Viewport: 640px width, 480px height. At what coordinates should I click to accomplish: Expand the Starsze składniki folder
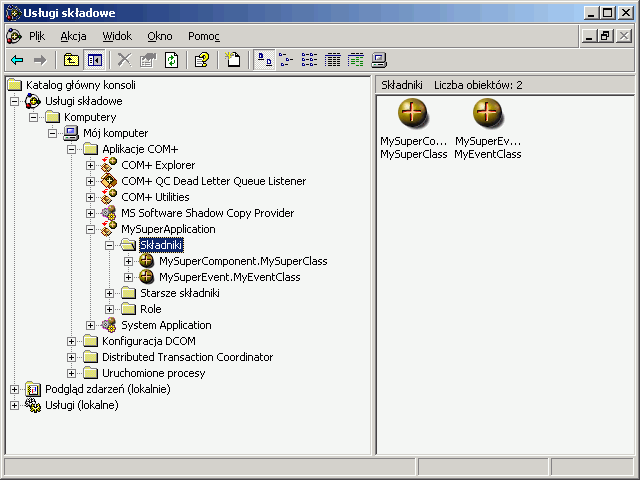pyautogui.click(x=109, y=293)
